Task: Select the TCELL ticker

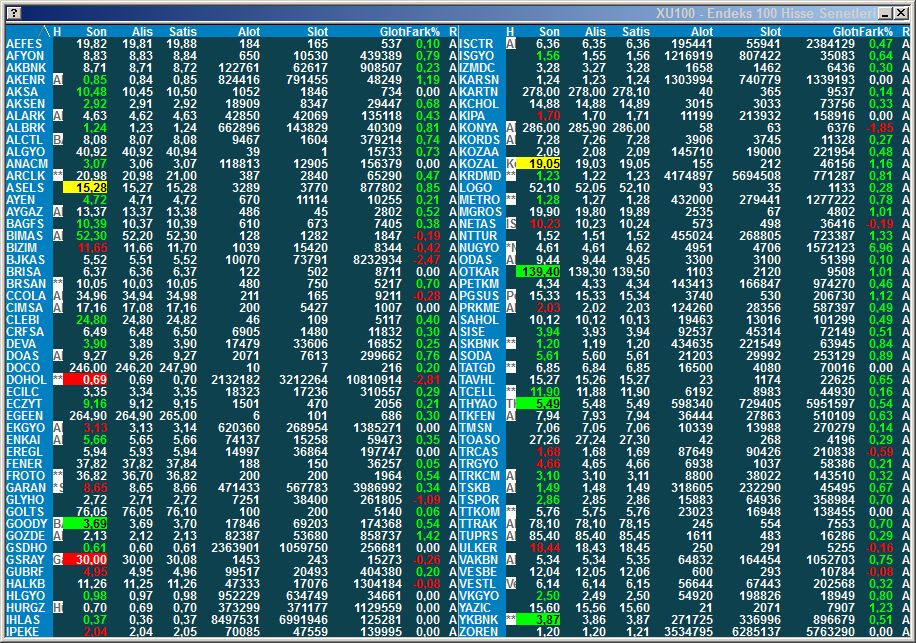Action: point(478,391)
